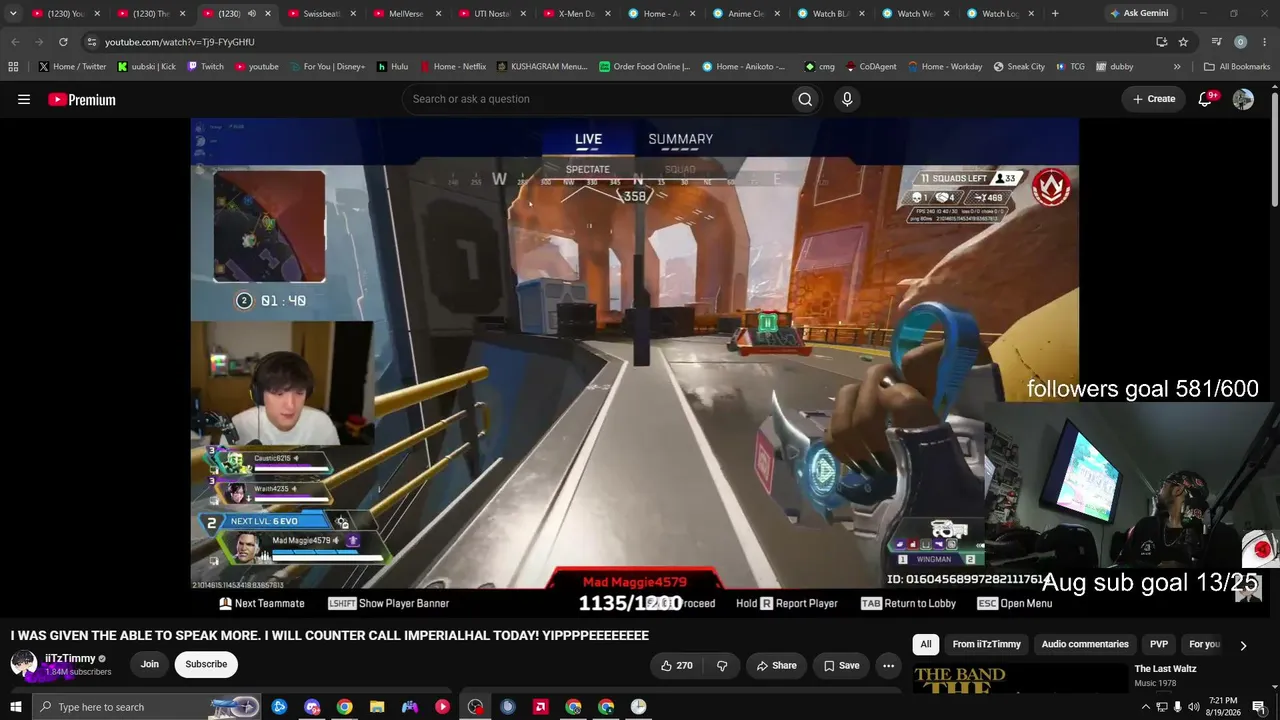Open a new browser tab

point(1055,14)
